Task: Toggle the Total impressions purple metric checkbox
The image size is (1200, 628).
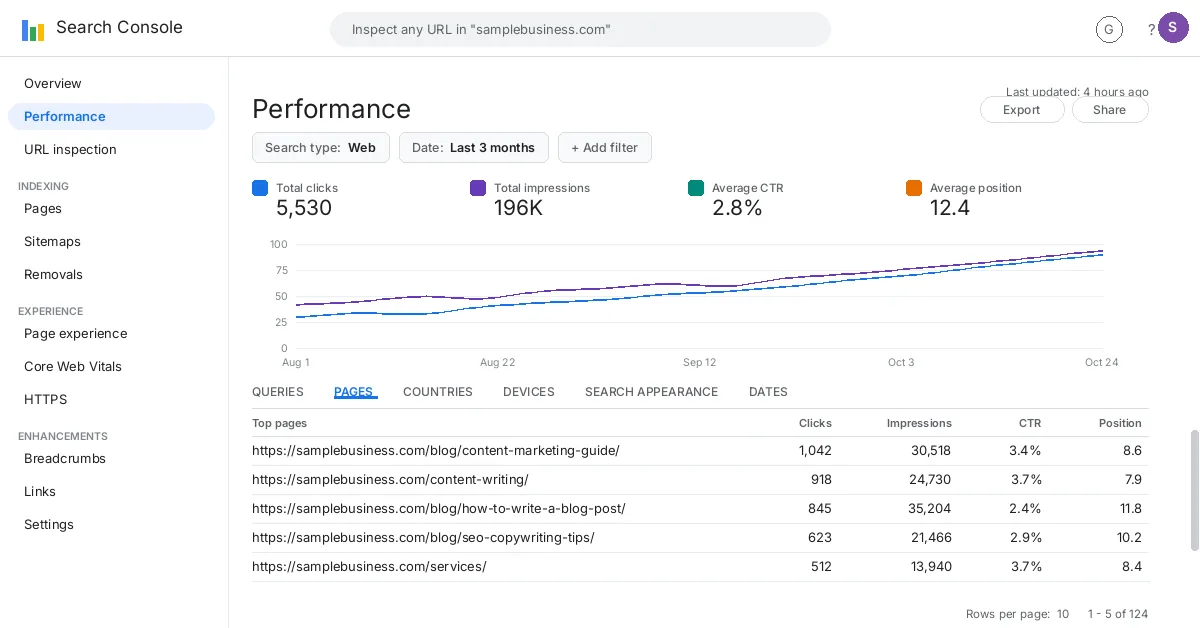Action: click(x=478, y=188)
